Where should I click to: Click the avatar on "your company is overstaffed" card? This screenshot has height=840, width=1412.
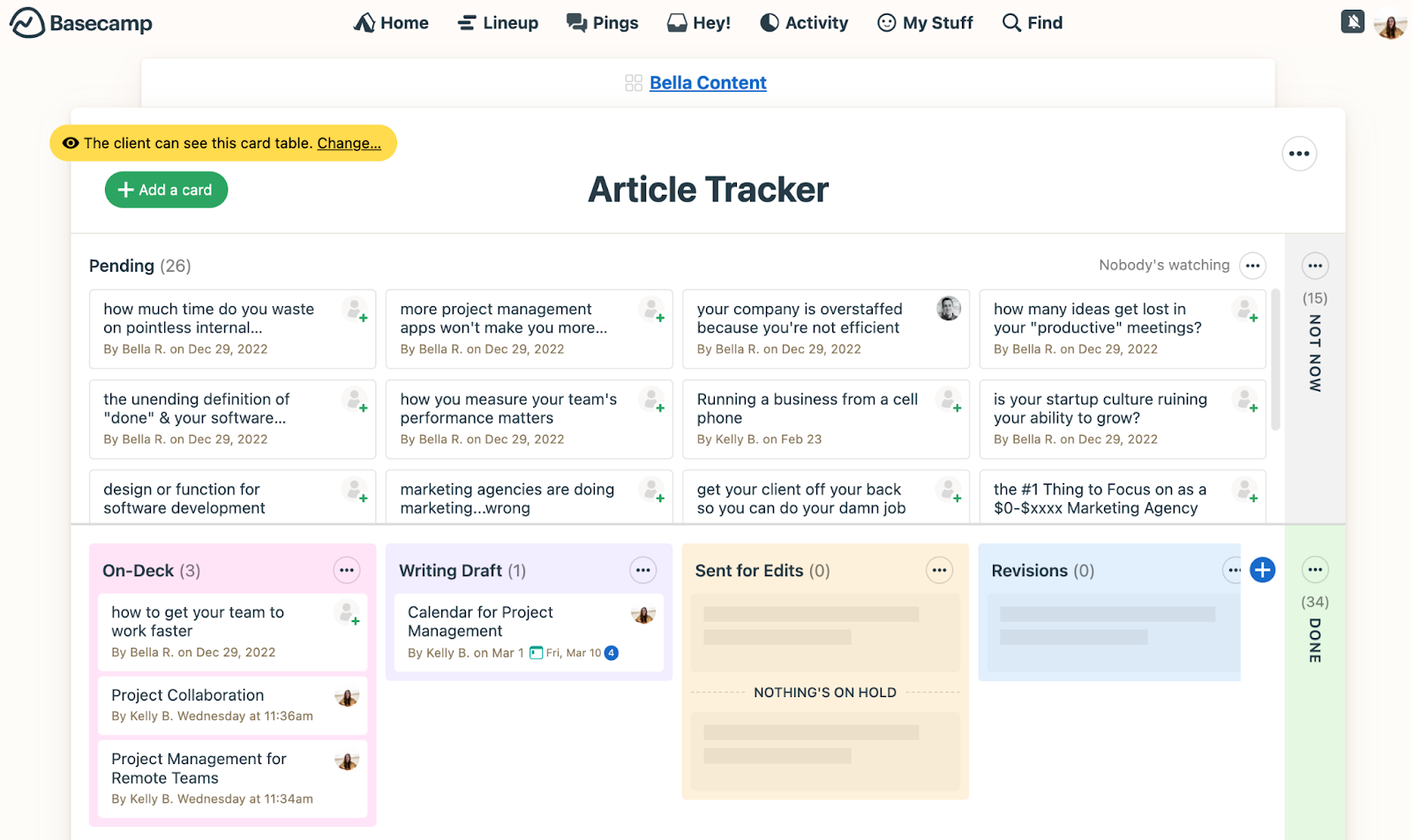pos(949,309)
